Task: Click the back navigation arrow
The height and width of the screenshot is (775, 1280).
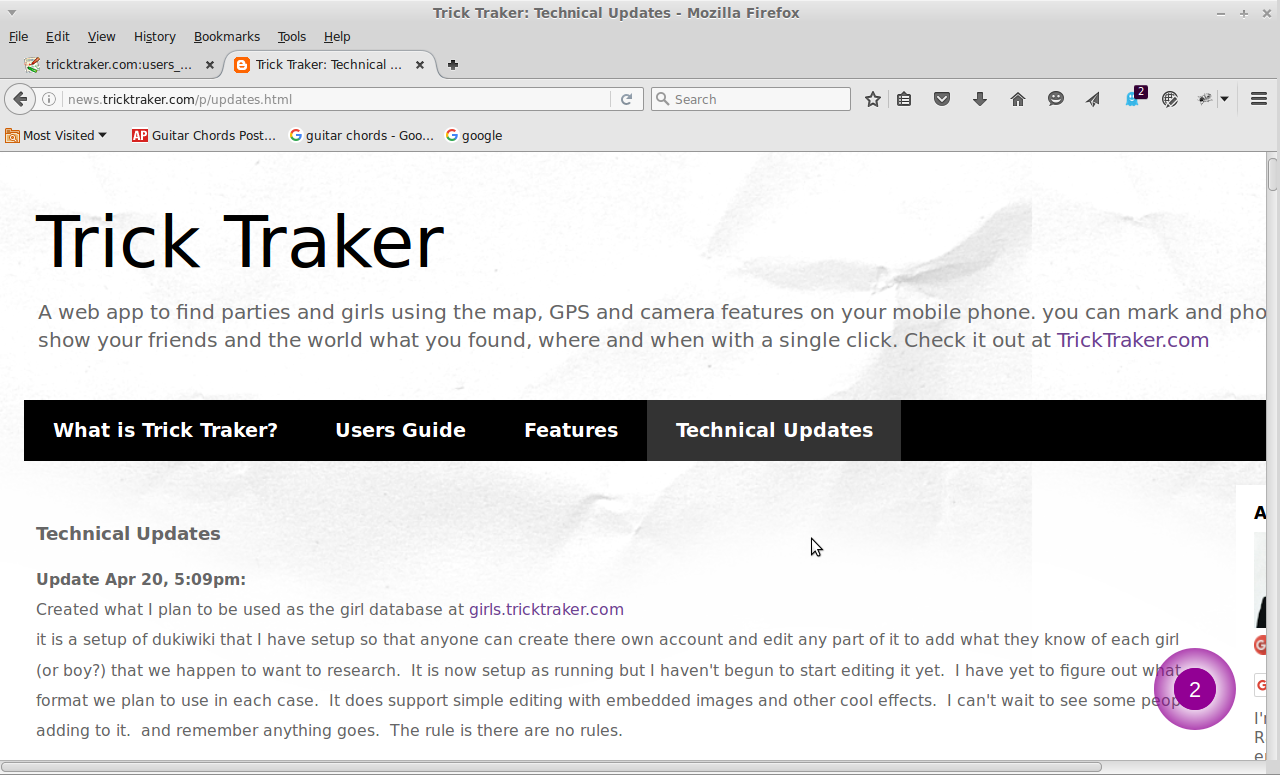Action: [x=20, y=99]
